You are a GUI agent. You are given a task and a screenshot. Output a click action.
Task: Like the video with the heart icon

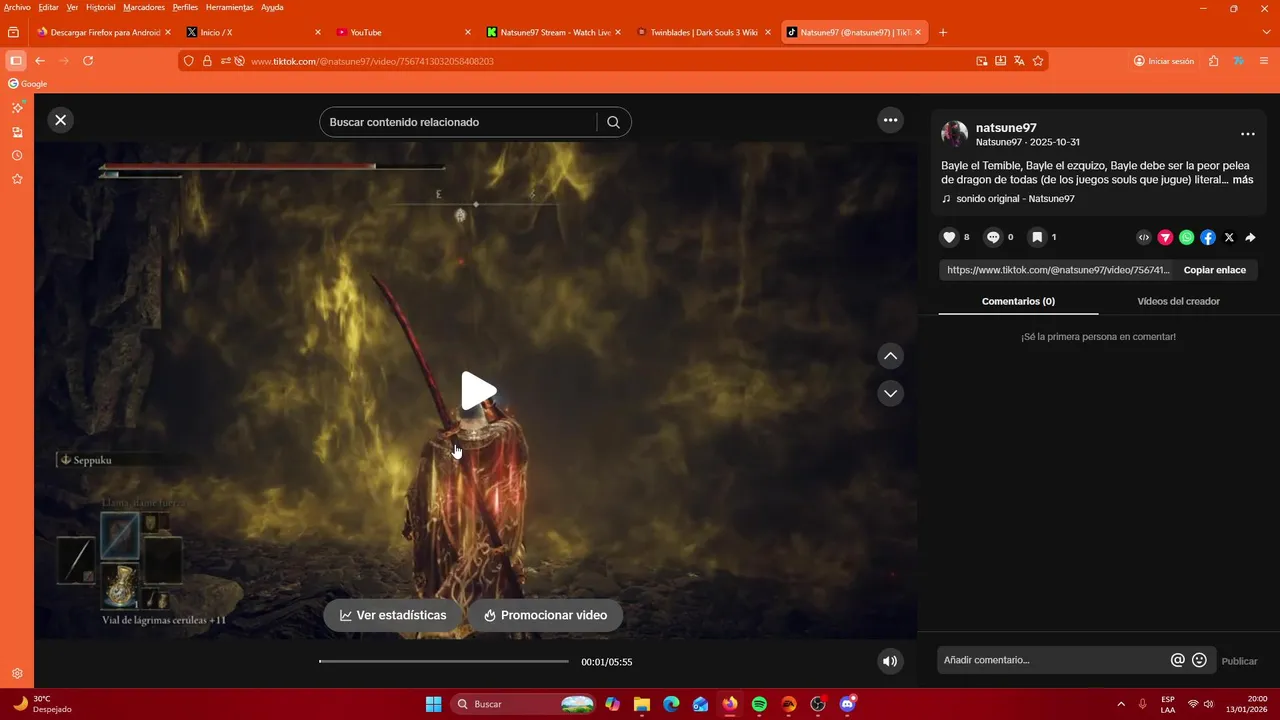coord(949,237)
